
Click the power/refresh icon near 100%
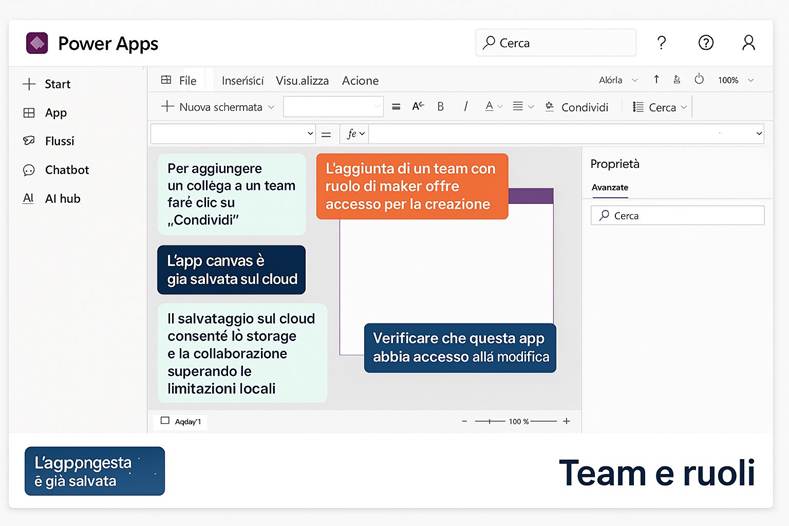click(699, 80)
